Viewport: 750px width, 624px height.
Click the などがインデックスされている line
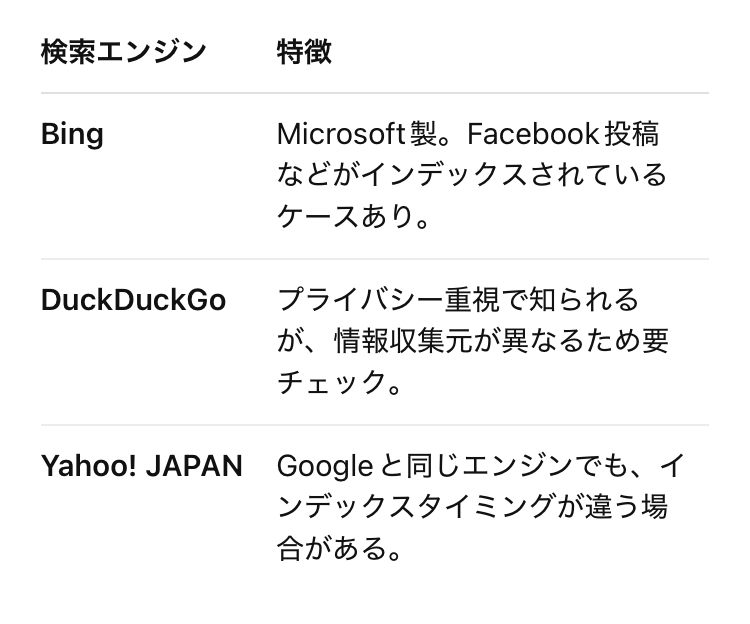pyautogui.click(x=472, y=175)
